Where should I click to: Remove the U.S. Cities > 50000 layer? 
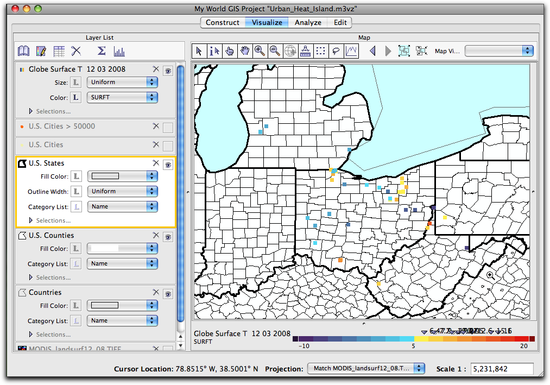156,126
